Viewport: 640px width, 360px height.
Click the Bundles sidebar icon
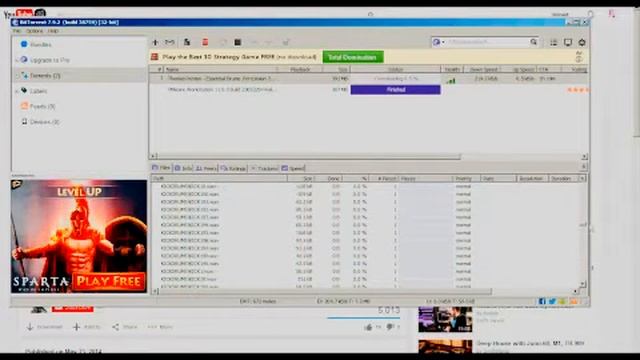coord(24,44)
